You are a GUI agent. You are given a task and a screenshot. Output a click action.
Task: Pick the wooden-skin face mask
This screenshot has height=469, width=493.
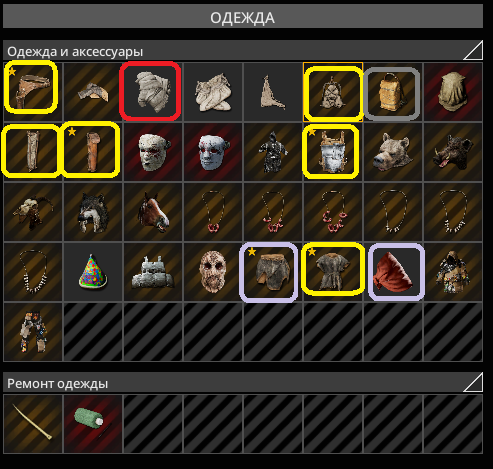tap(213, 272)
